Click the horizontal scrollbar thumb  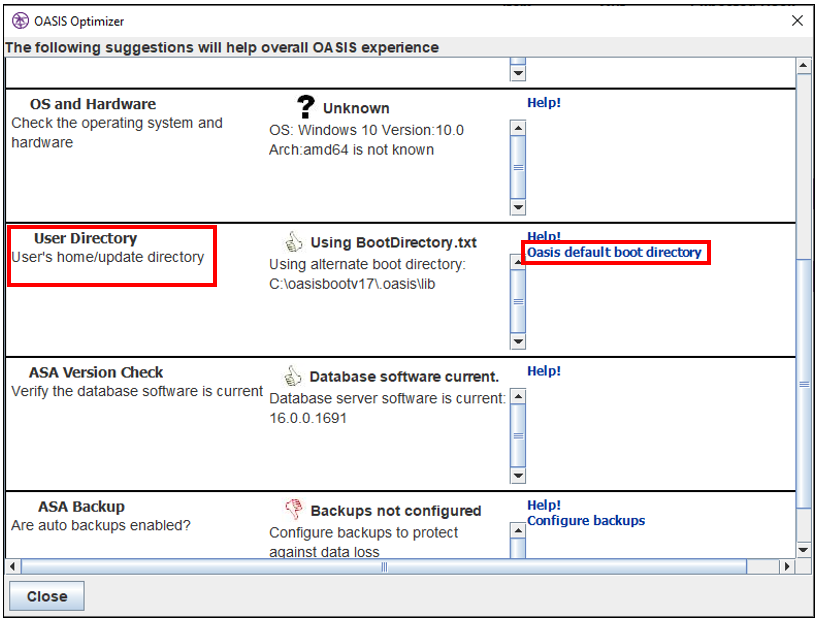384,566
